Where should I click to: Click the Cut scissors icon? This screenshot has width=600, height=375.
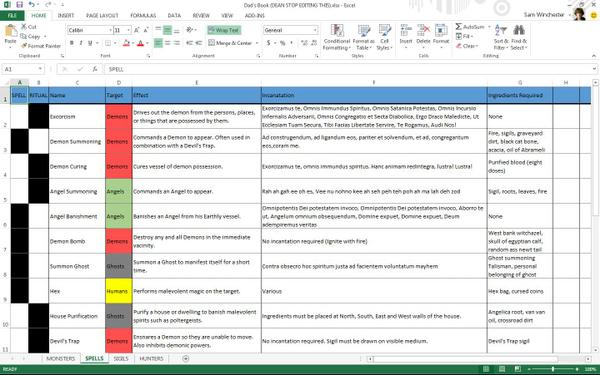click(24, 27)
